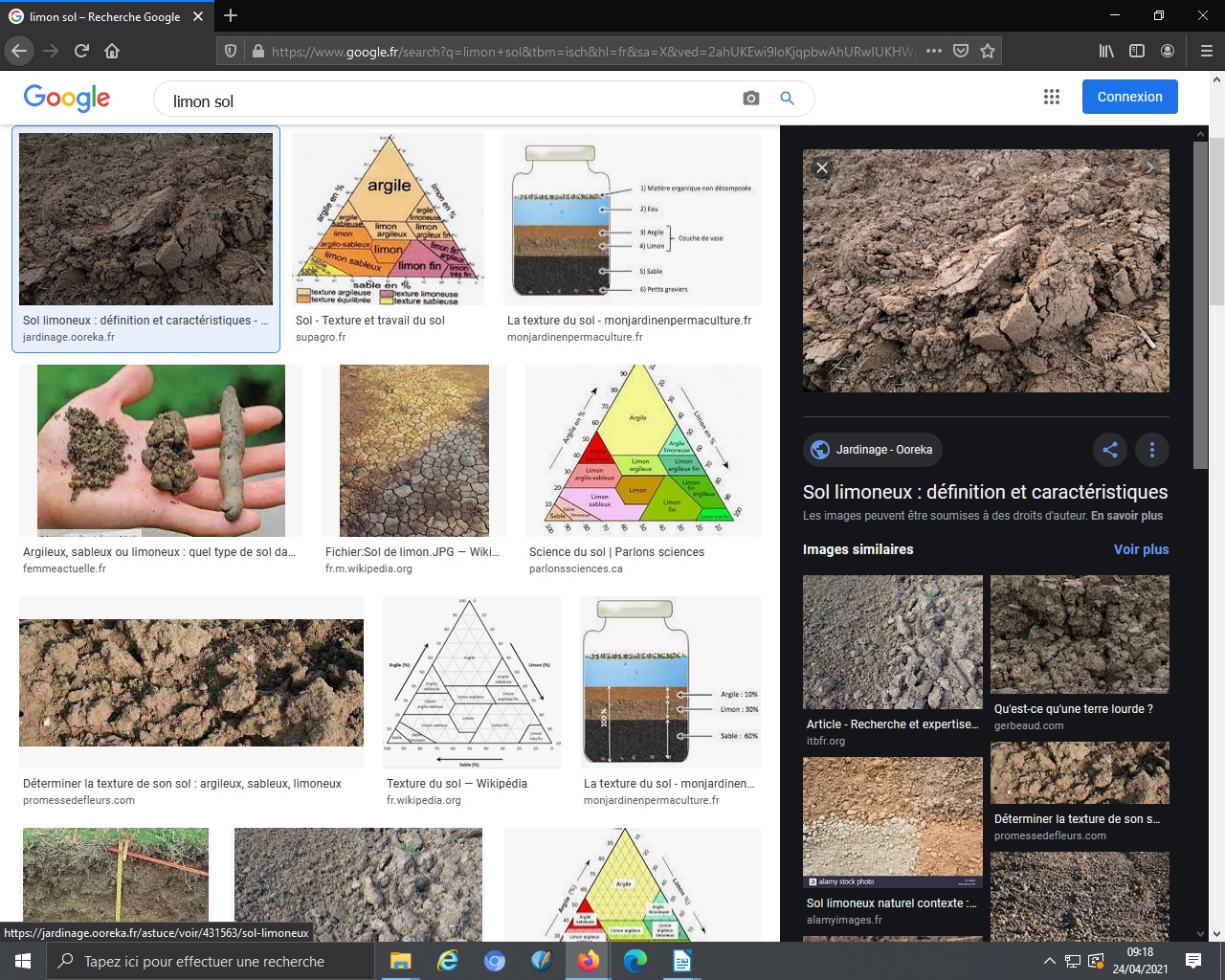The width and height of the screenshot is (1225, 980).
Task: Open the Google apps grid
Action: [1052, 97]
